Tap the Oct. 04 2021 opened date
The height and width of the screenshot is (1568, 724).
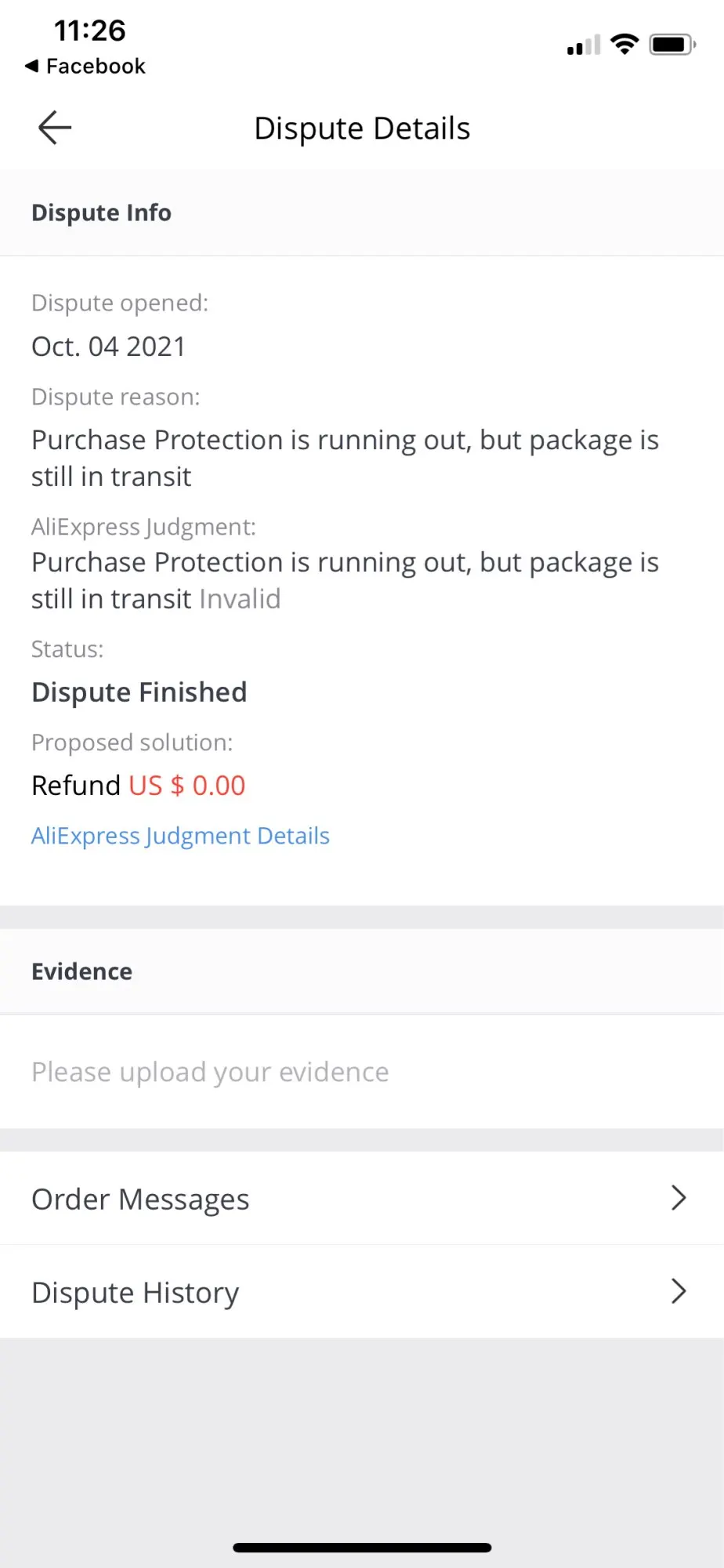point(108,347)
